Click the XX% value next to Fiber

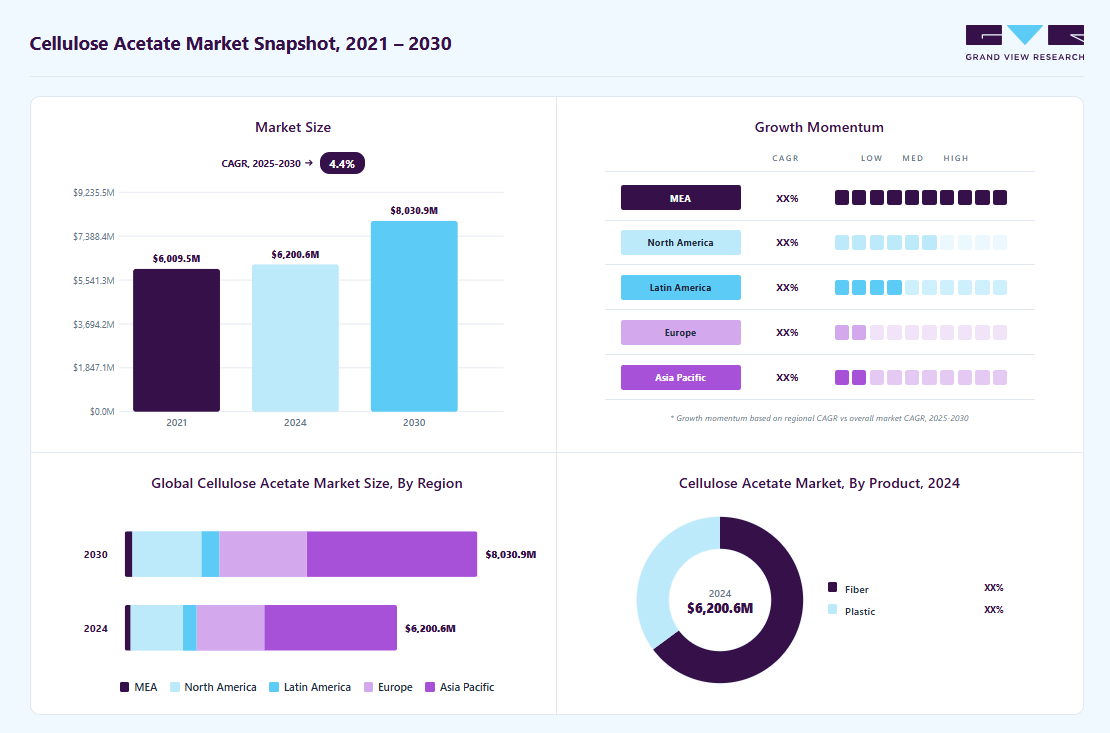[994, 587]
